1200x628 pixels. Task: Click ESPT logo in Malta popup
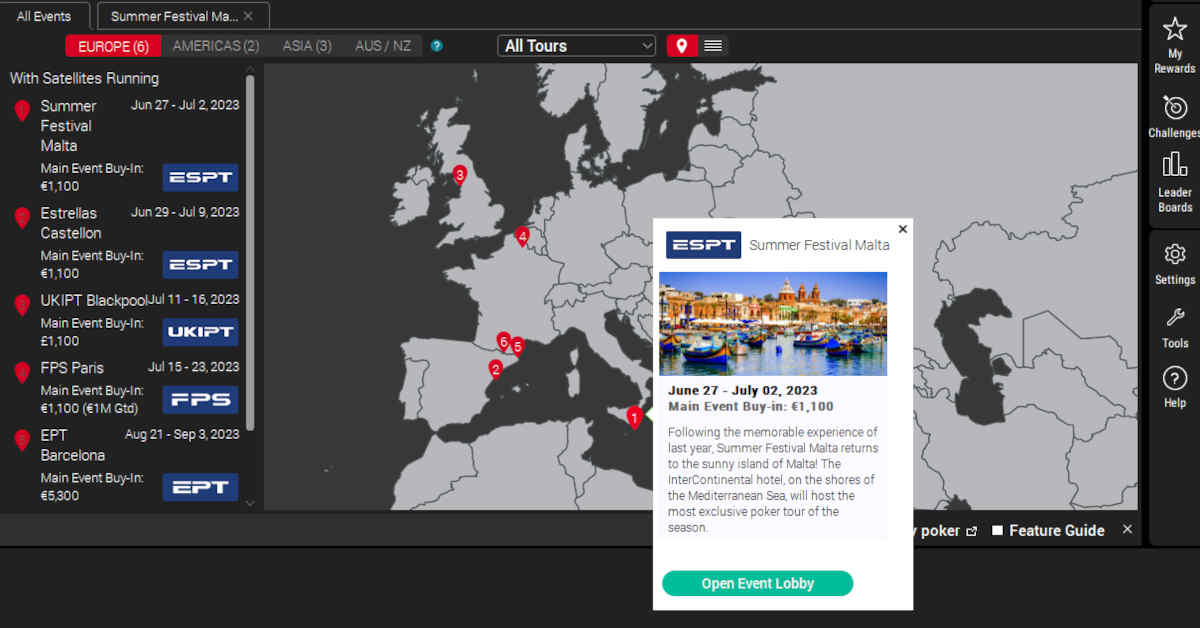click(703, 245)
